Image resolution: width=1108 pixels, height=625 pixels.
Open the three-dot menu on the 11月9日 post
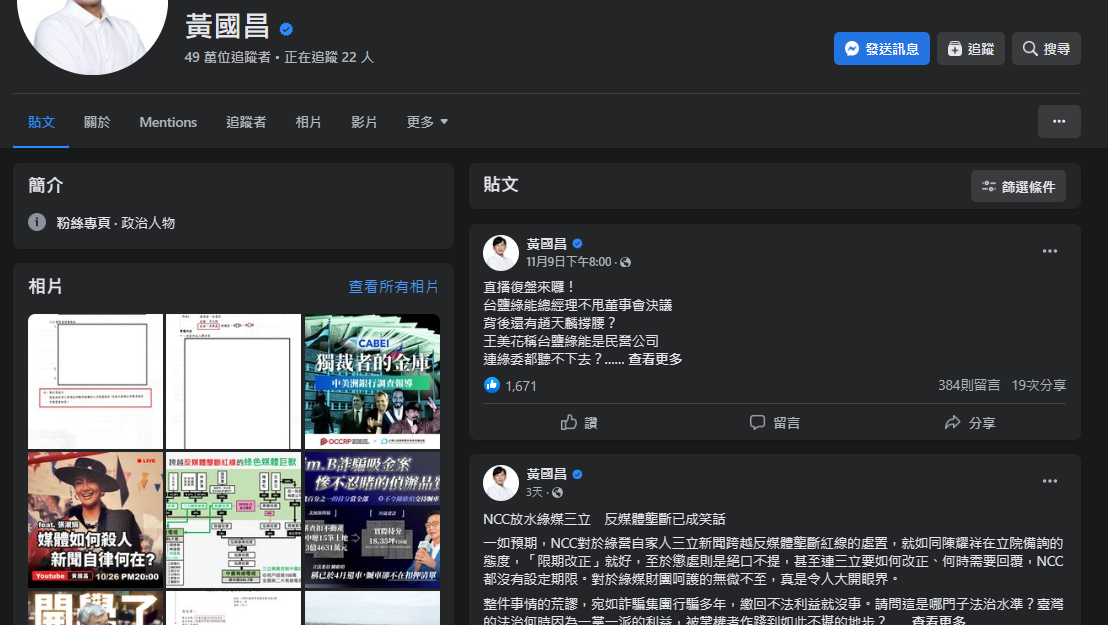click(x=1049, y=251)
